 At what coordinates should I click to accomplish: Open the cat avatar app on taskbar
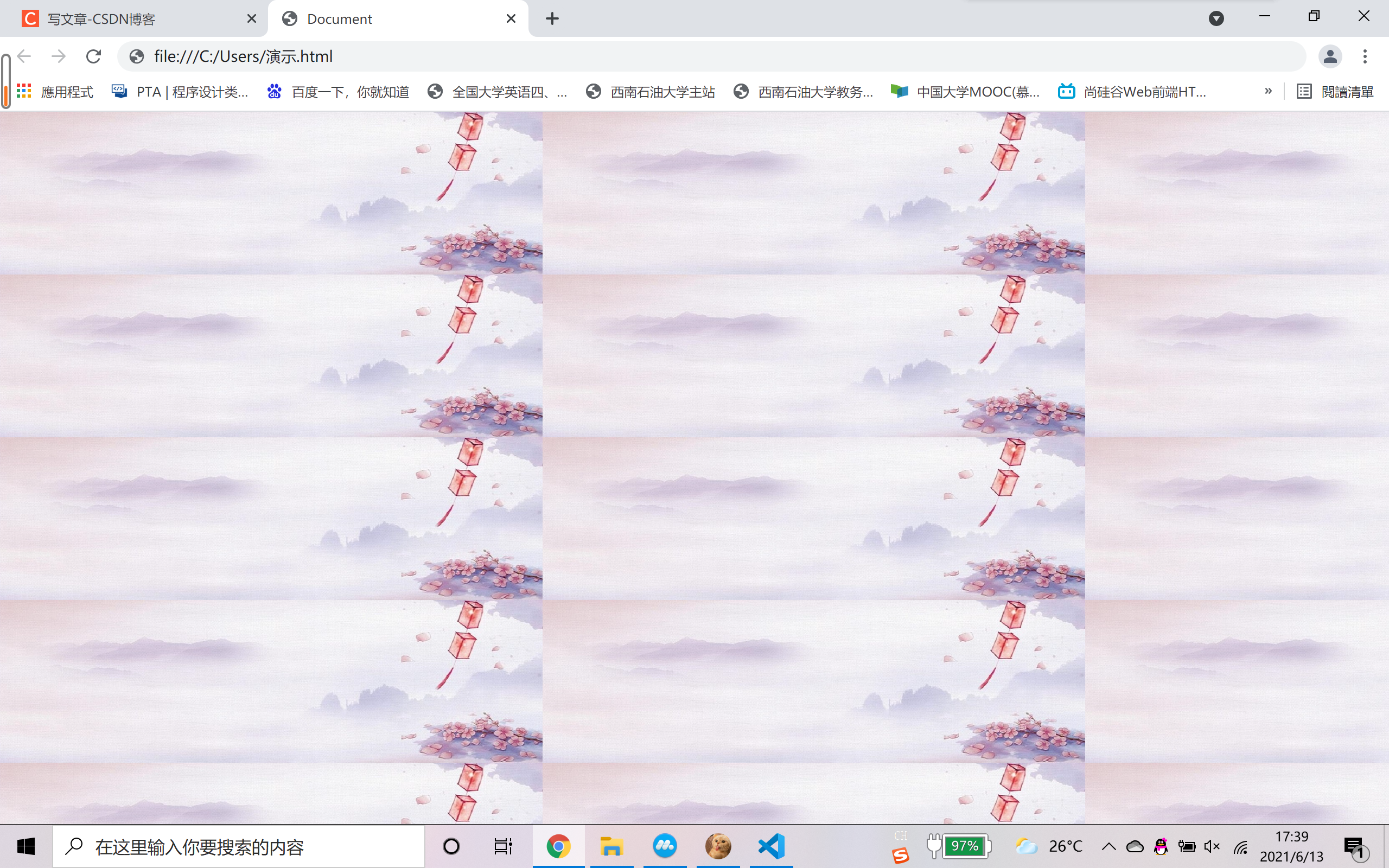(718, 846)
